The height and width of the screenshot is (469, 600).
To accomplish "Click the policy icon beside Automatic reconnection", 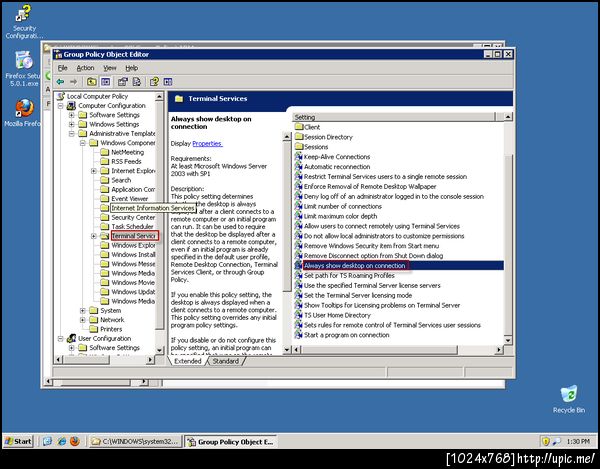I will click(298, 167).
